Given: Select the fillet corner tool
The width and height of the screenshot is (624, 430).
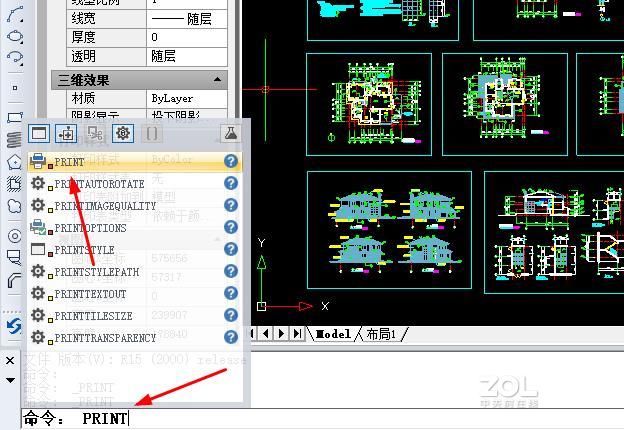Looking at the screenshot, I should point(15,280).
